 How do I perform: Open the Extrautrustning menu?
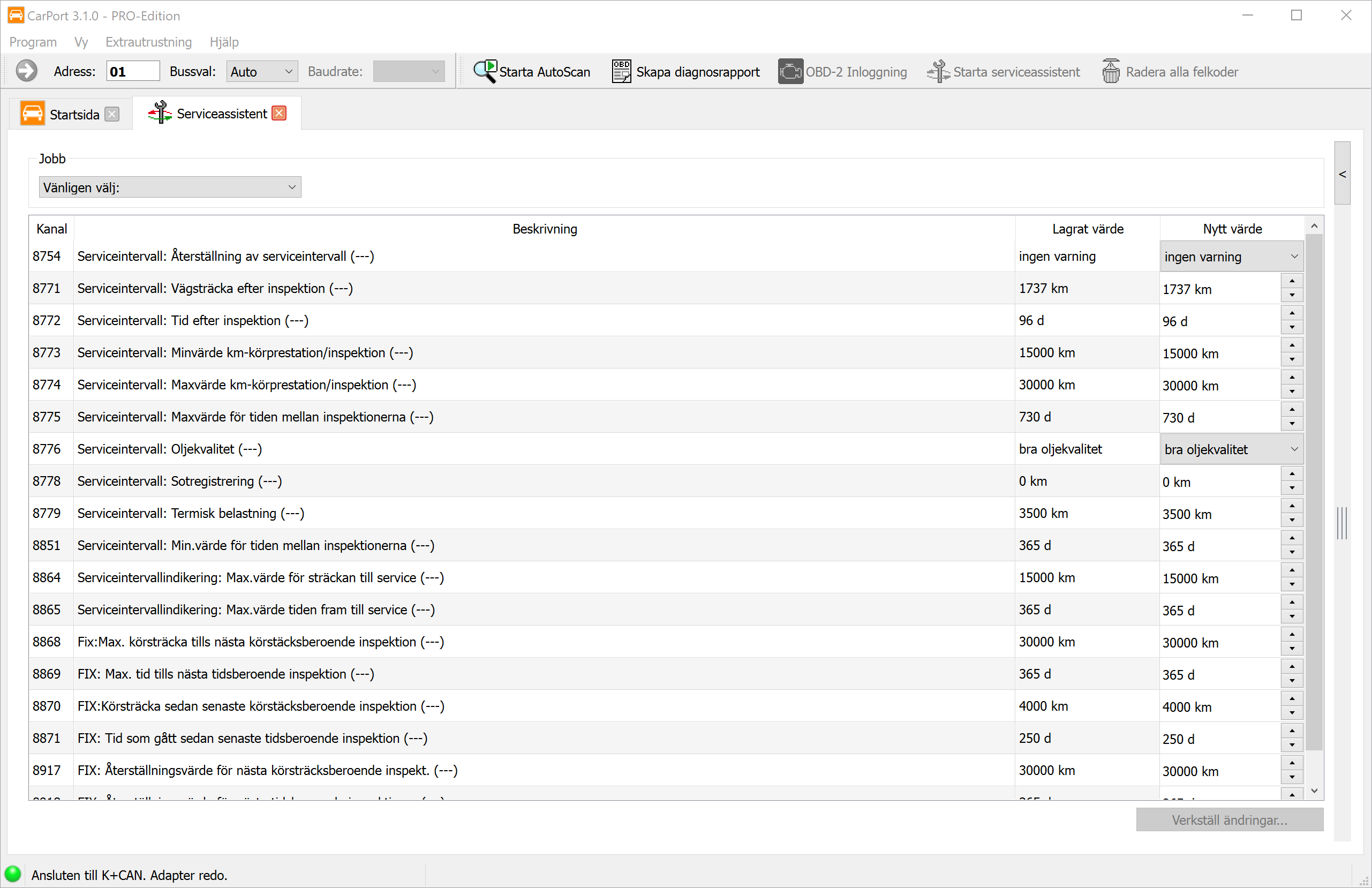point(148,42)
